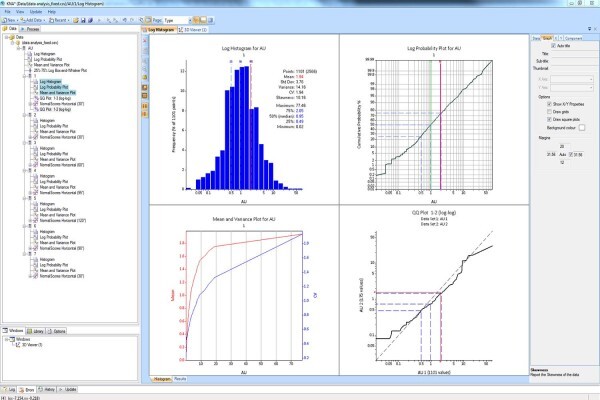Toggle Show X/Y Properties checkbox
This screenshot has height=400, width=600.
click(549, 104)
